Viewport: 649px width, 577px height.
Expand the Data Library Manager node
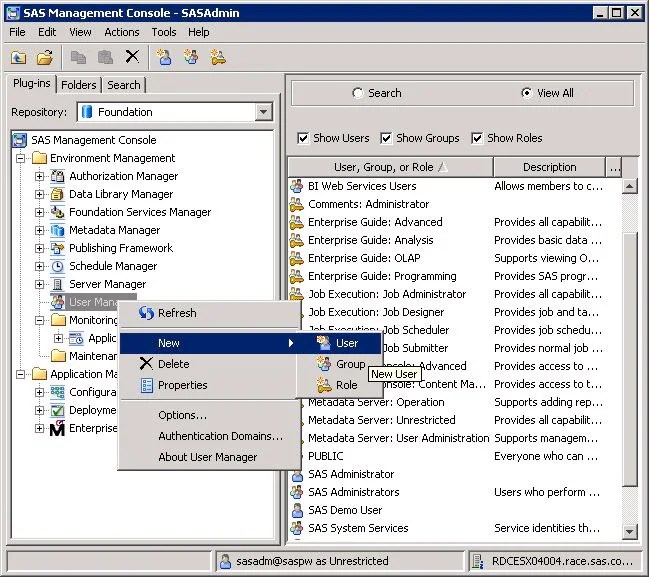(39, 194)
